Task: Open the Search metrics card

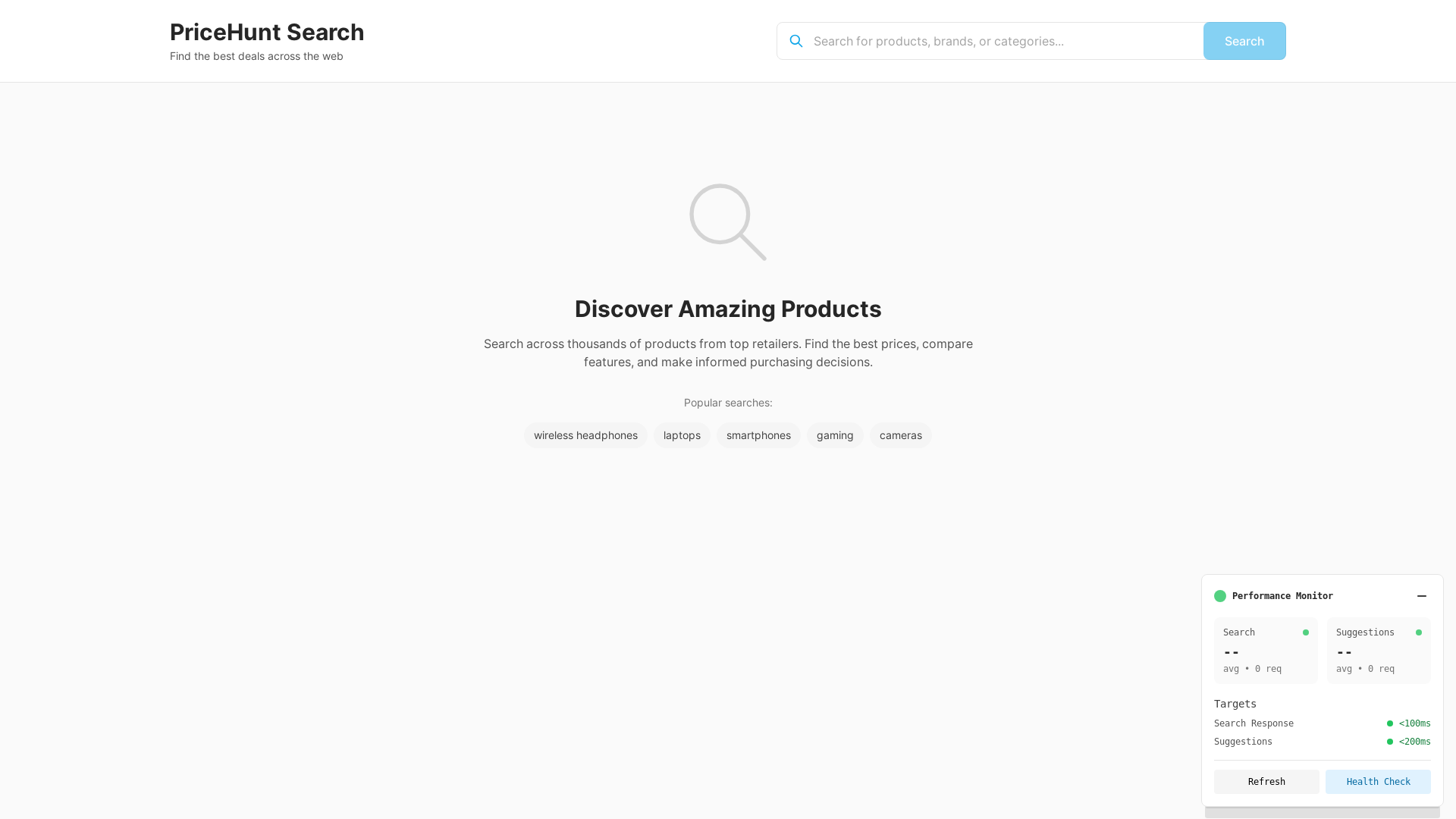Action: [1266, 651]
